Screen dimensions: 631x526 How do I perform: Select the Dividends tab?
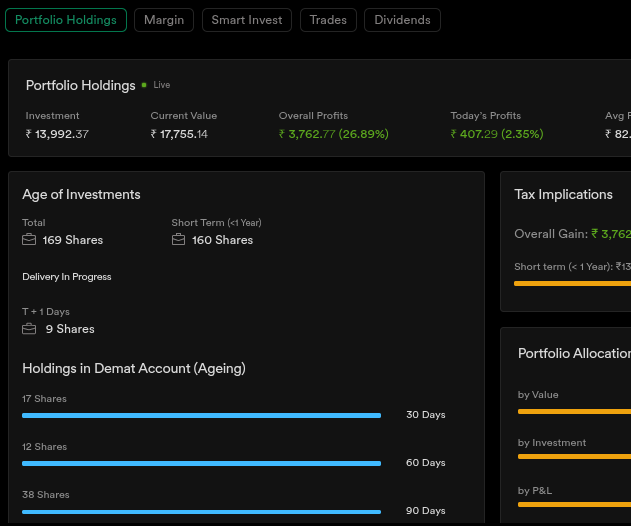tap(402, 20)
